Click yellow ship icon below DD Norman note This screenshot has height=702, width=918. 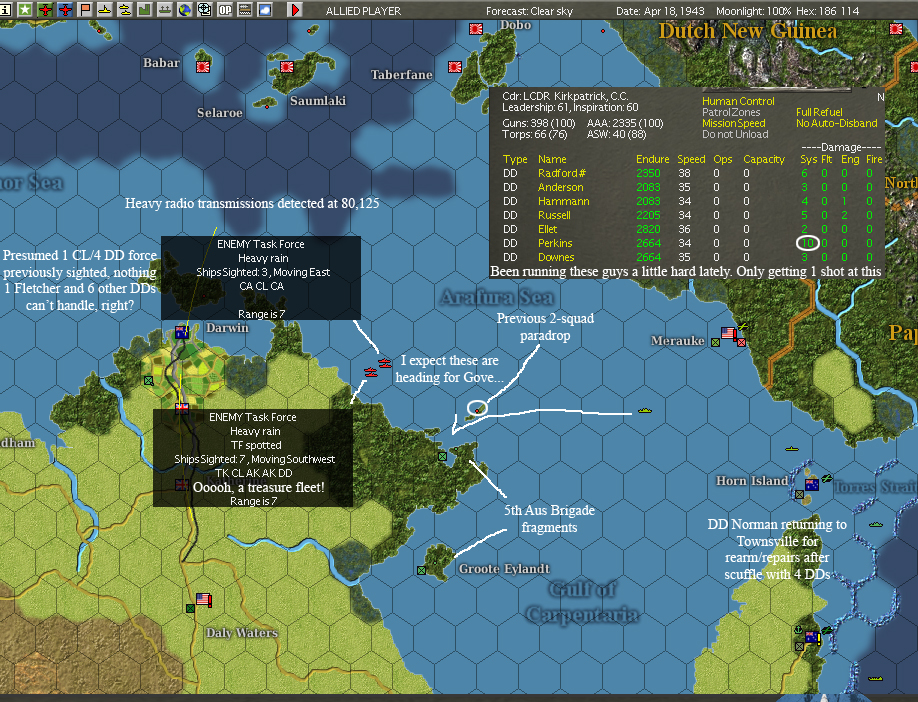coord(875,679)
